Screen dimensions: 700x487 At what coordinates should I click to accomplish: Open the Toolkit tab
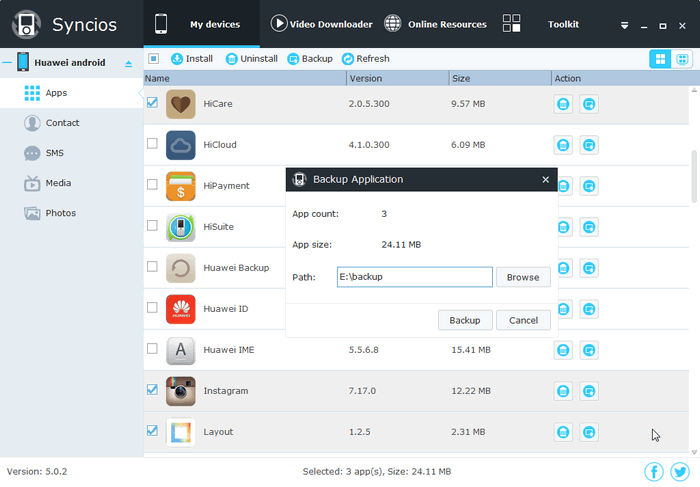click(541, 24)
